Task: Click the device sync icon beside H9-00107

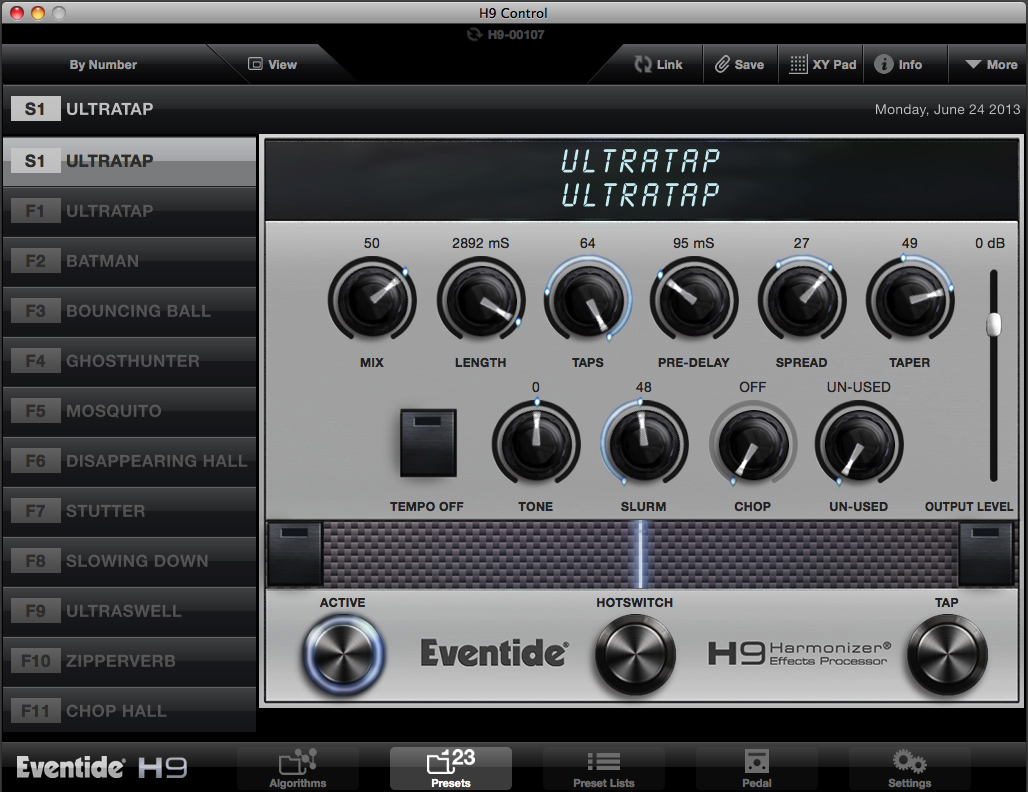Action: point(473,34)
